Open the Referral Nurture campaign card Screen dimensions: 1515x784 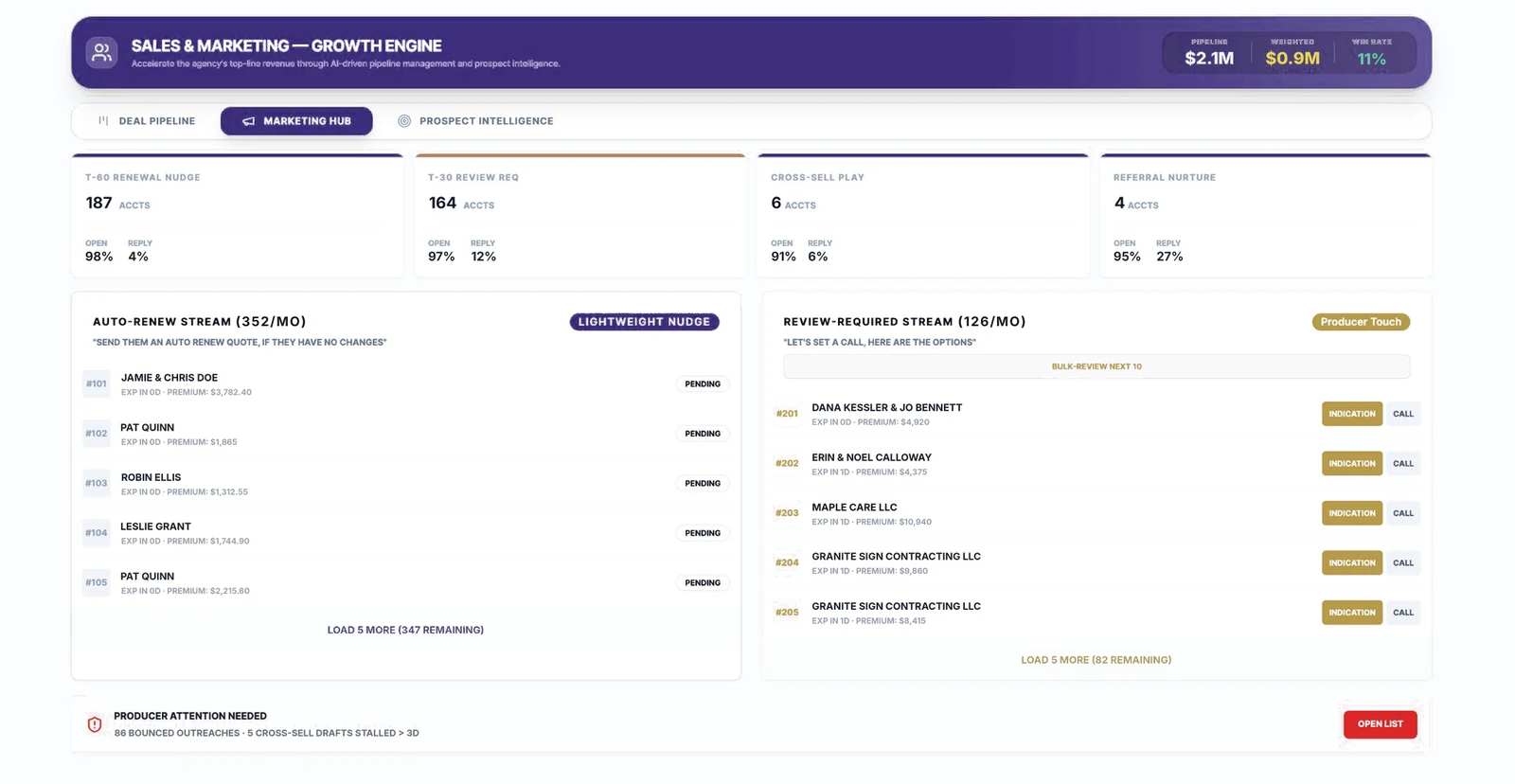coord(1266,216)
